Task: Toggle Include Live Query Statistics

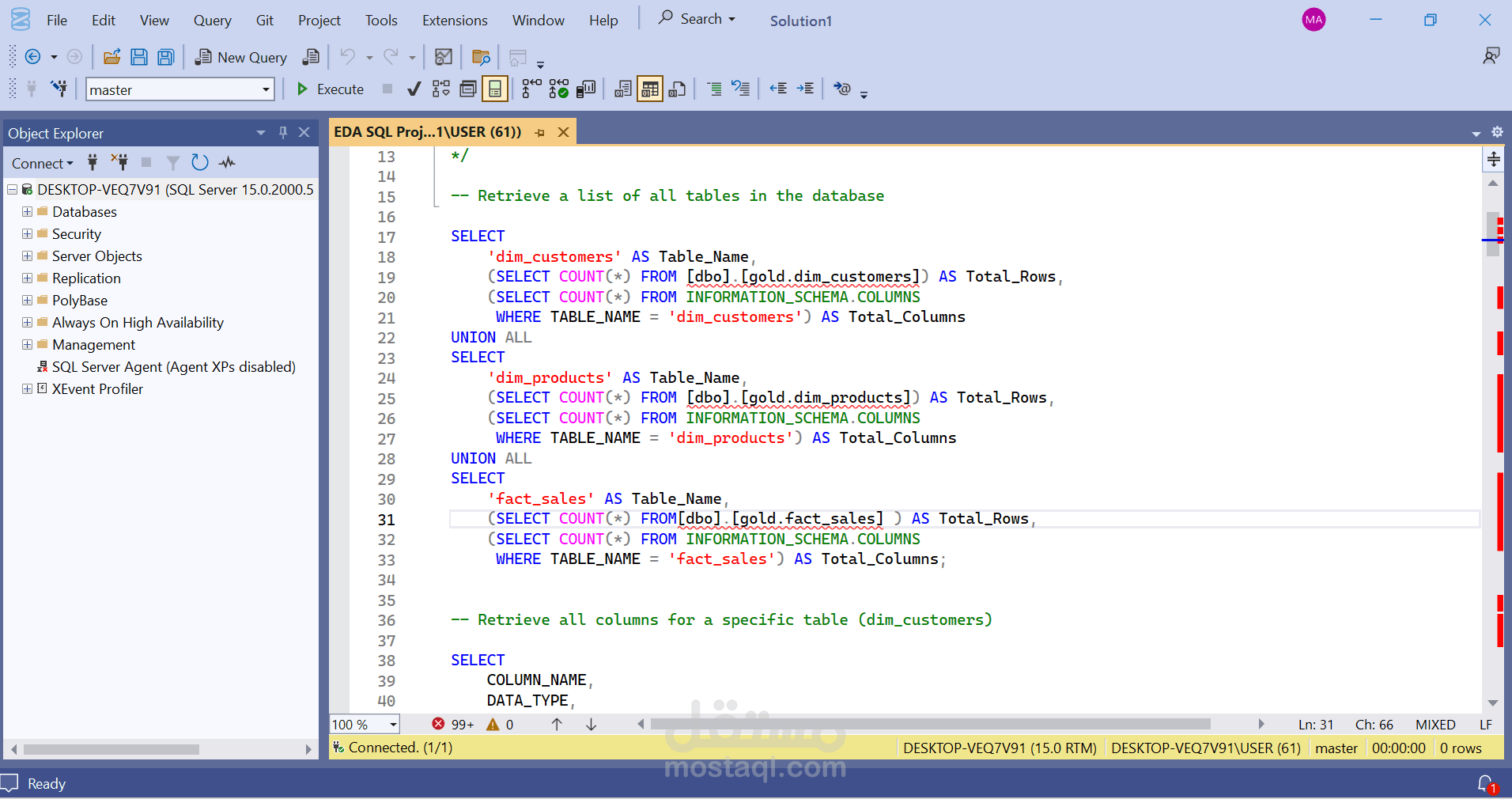Action: [x=559, y=89]
